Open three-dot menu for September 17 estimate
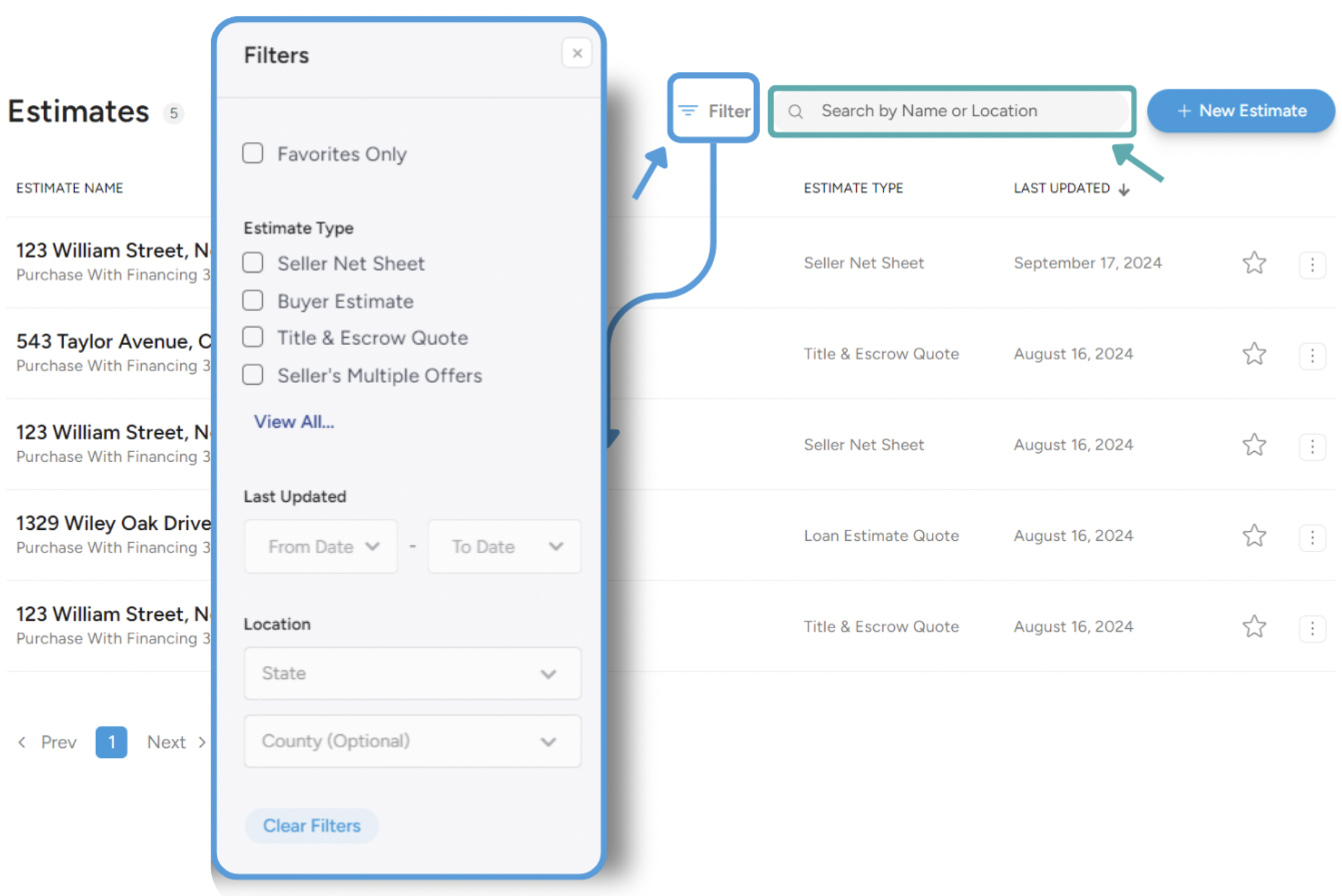This screenshot has width=1342, height=896. tap(1312, 265)
